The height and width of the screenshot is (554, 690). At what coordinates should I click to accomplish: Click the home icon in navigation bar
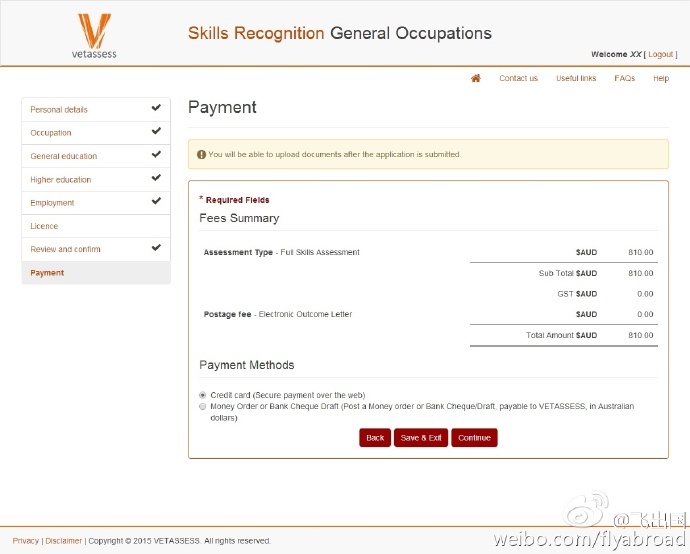(476, 78)
